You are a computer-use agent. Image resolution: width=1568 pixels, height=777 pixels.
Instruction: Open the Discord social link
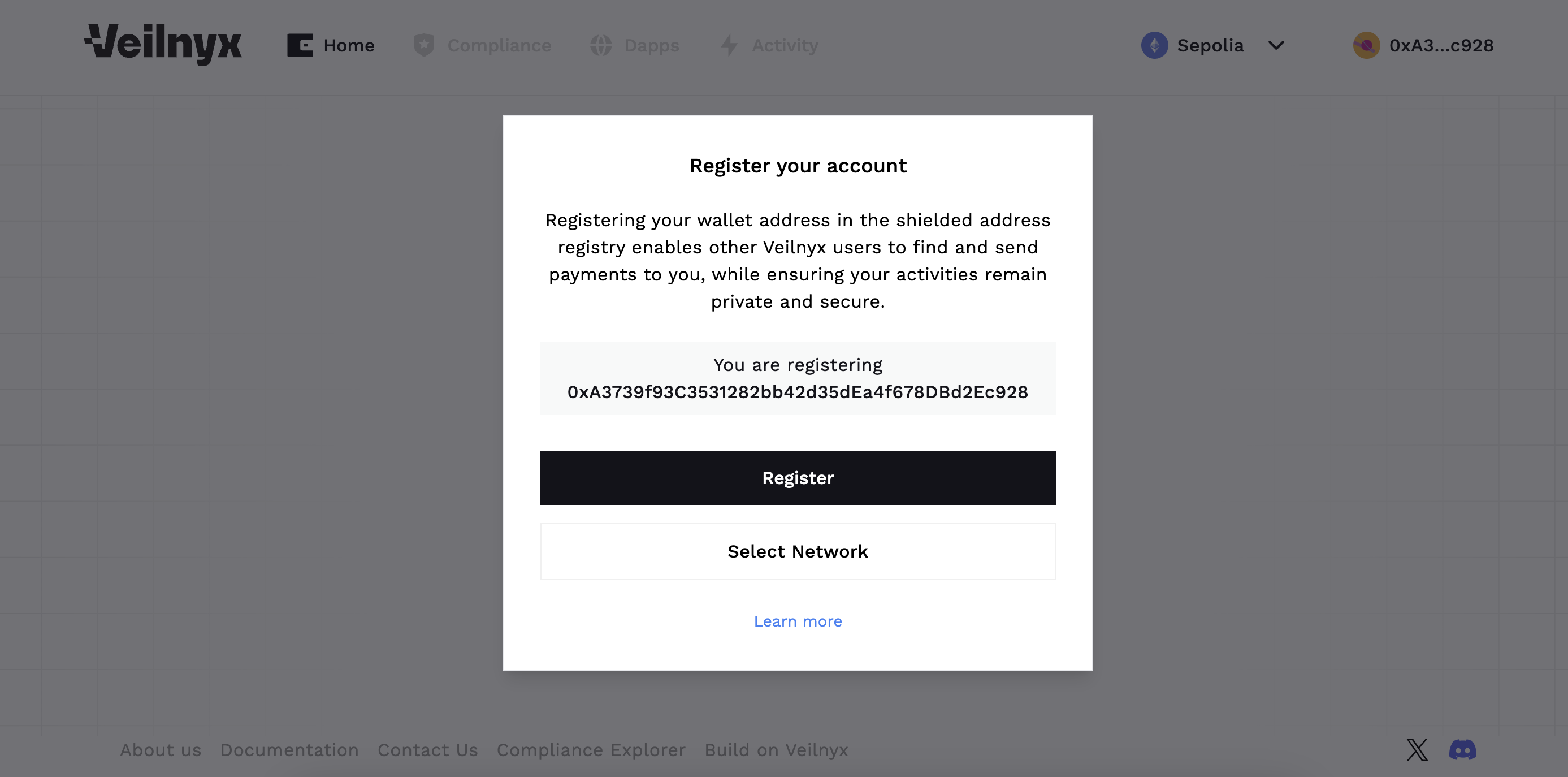1463,750
